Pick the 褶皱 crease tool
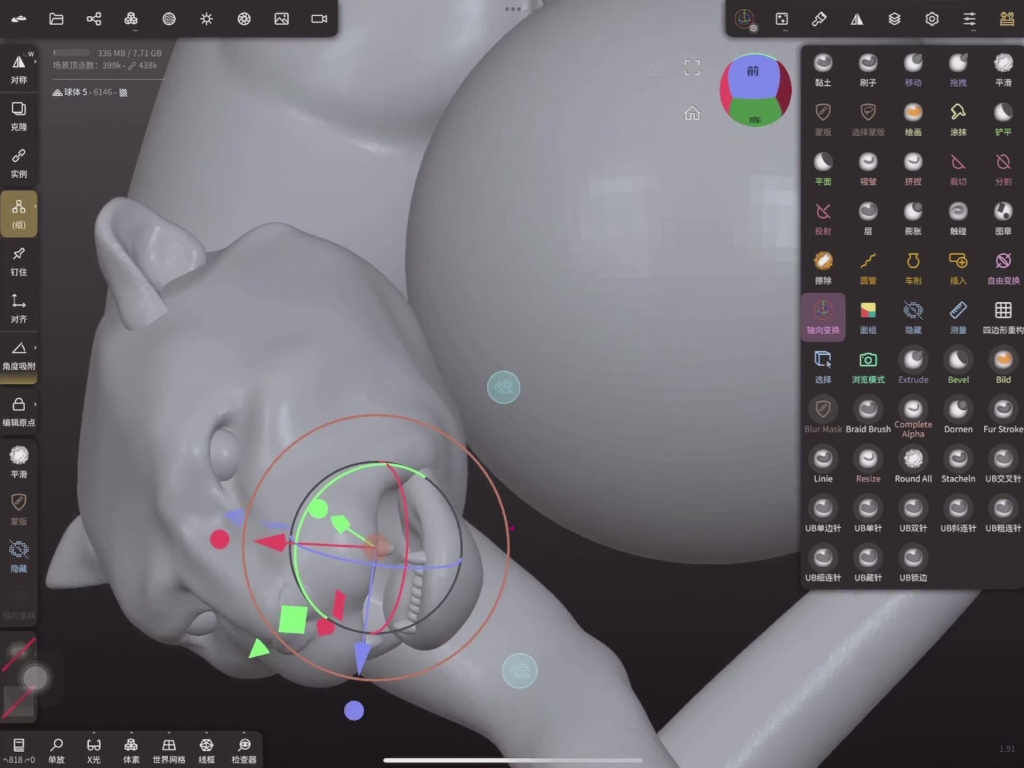 tap(868, 168)
